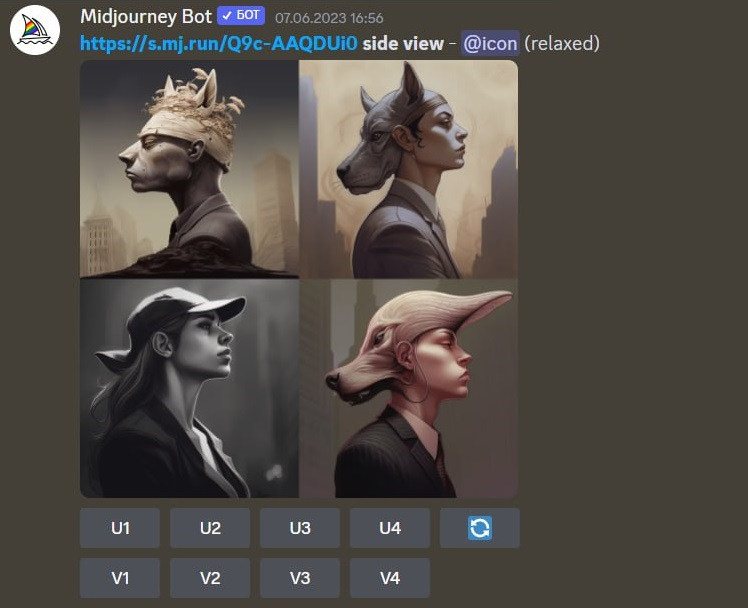
Task: Select U4 upscale button
Action: [x=390, y=528]
